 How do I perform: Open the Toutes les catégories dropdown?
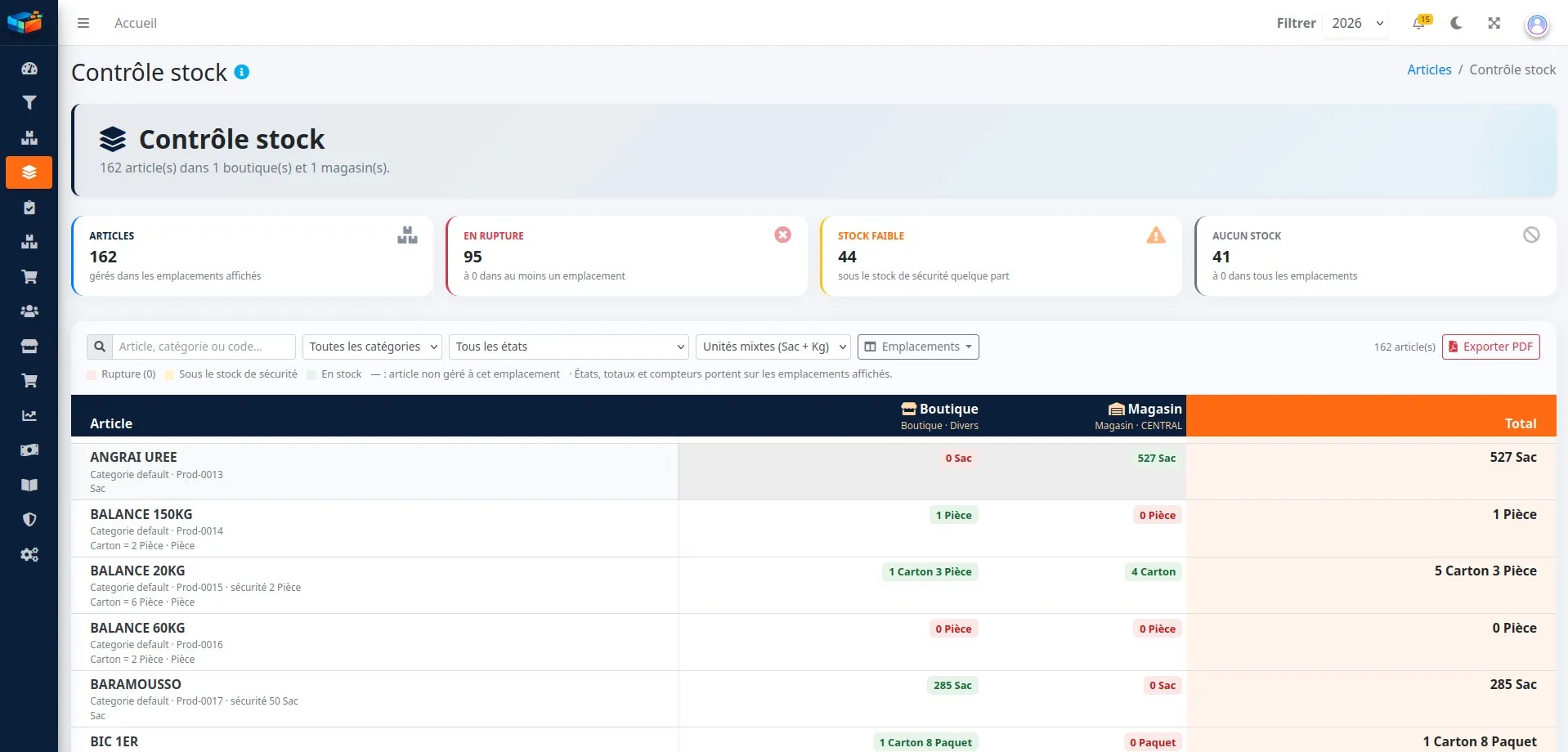(372, 347)
